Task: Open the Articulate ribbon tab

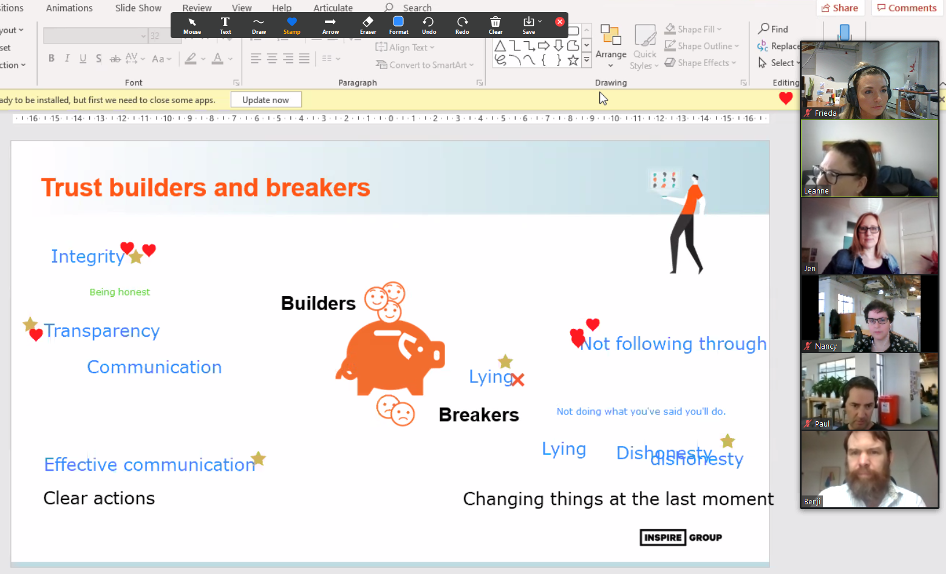Action: [333, 8]
